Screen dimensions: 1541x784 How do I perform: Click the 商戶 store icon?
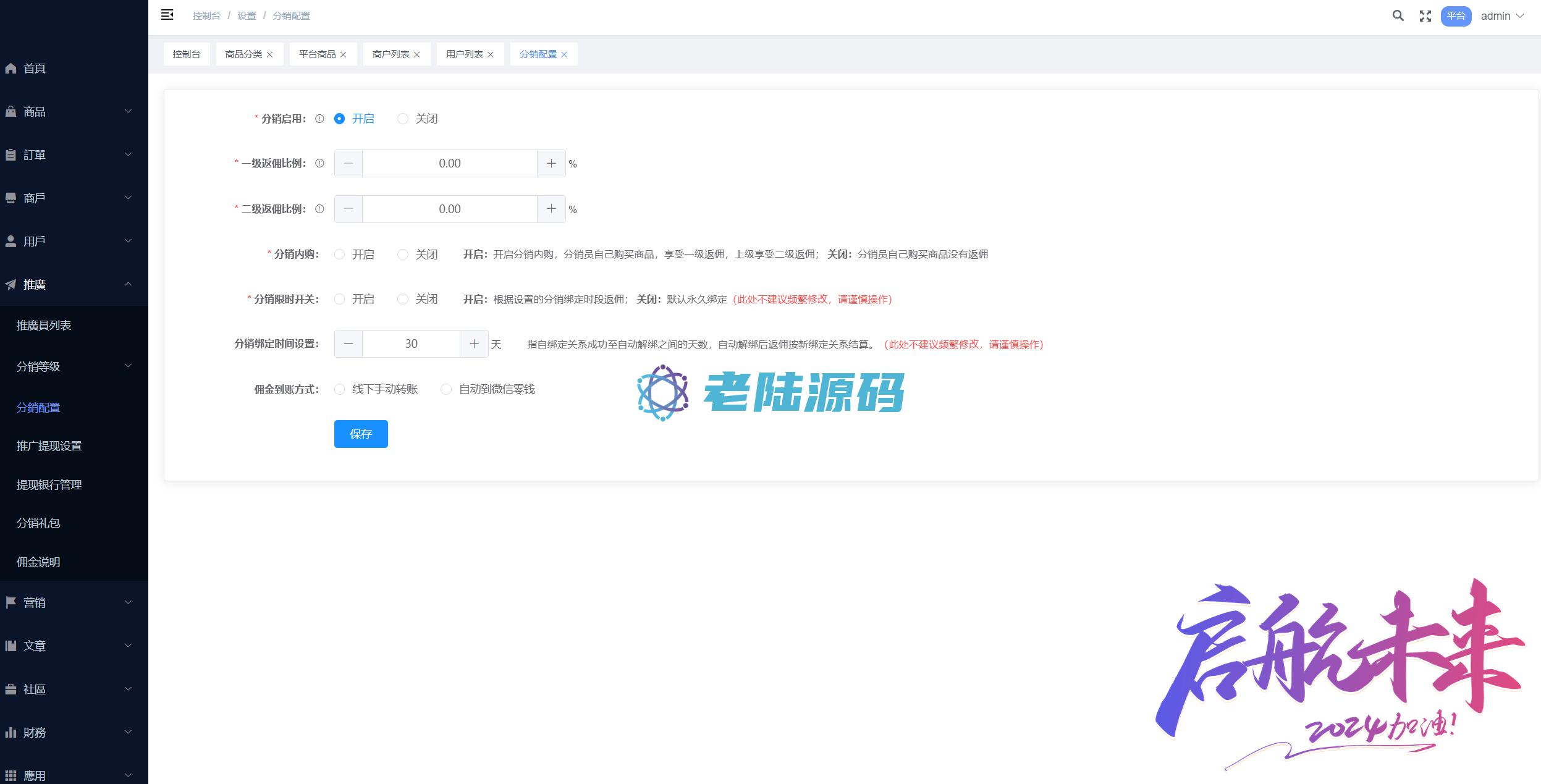click(11, 198)
